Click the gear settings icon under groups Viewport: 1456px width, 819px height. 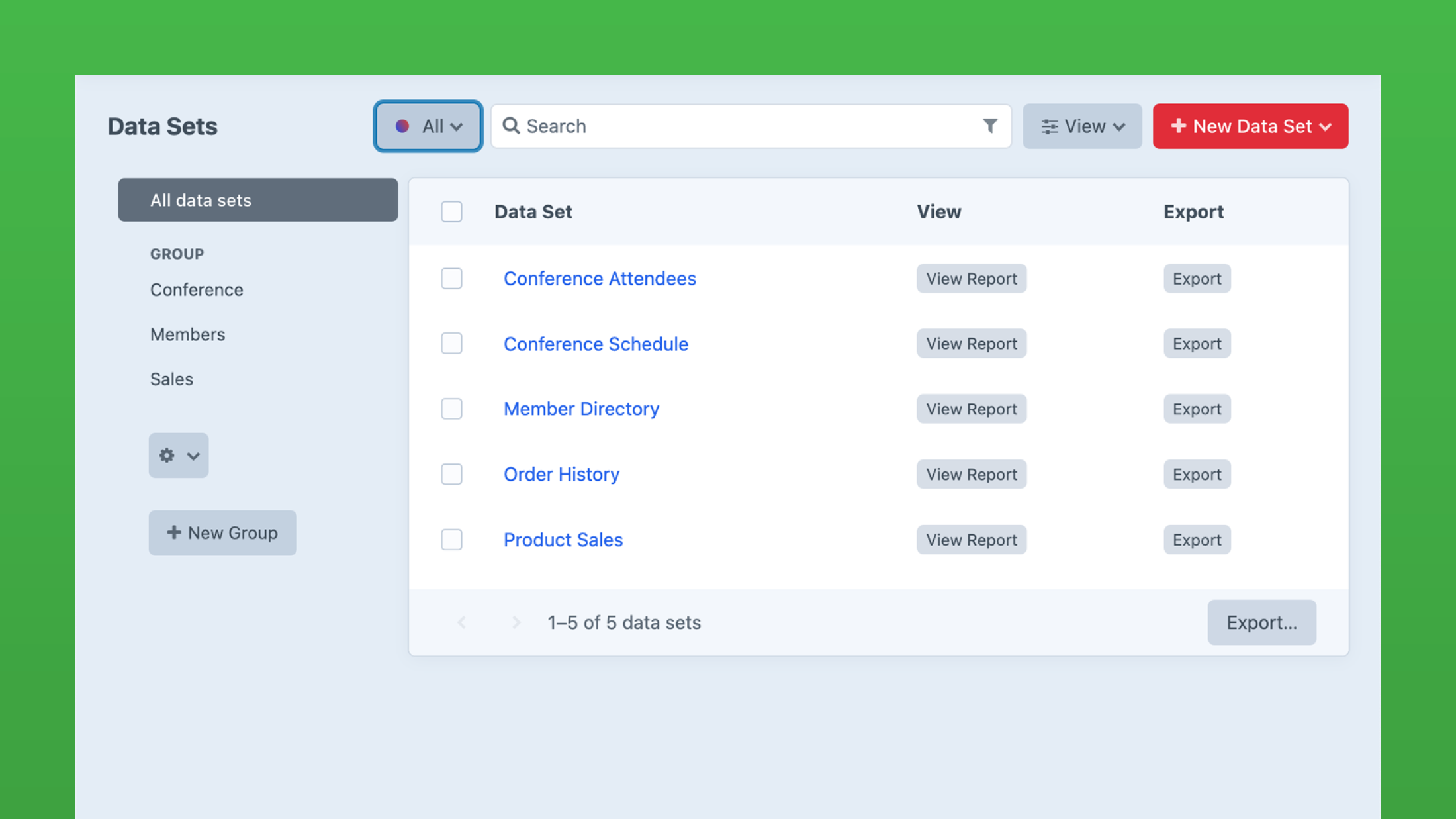click(167, 456)
